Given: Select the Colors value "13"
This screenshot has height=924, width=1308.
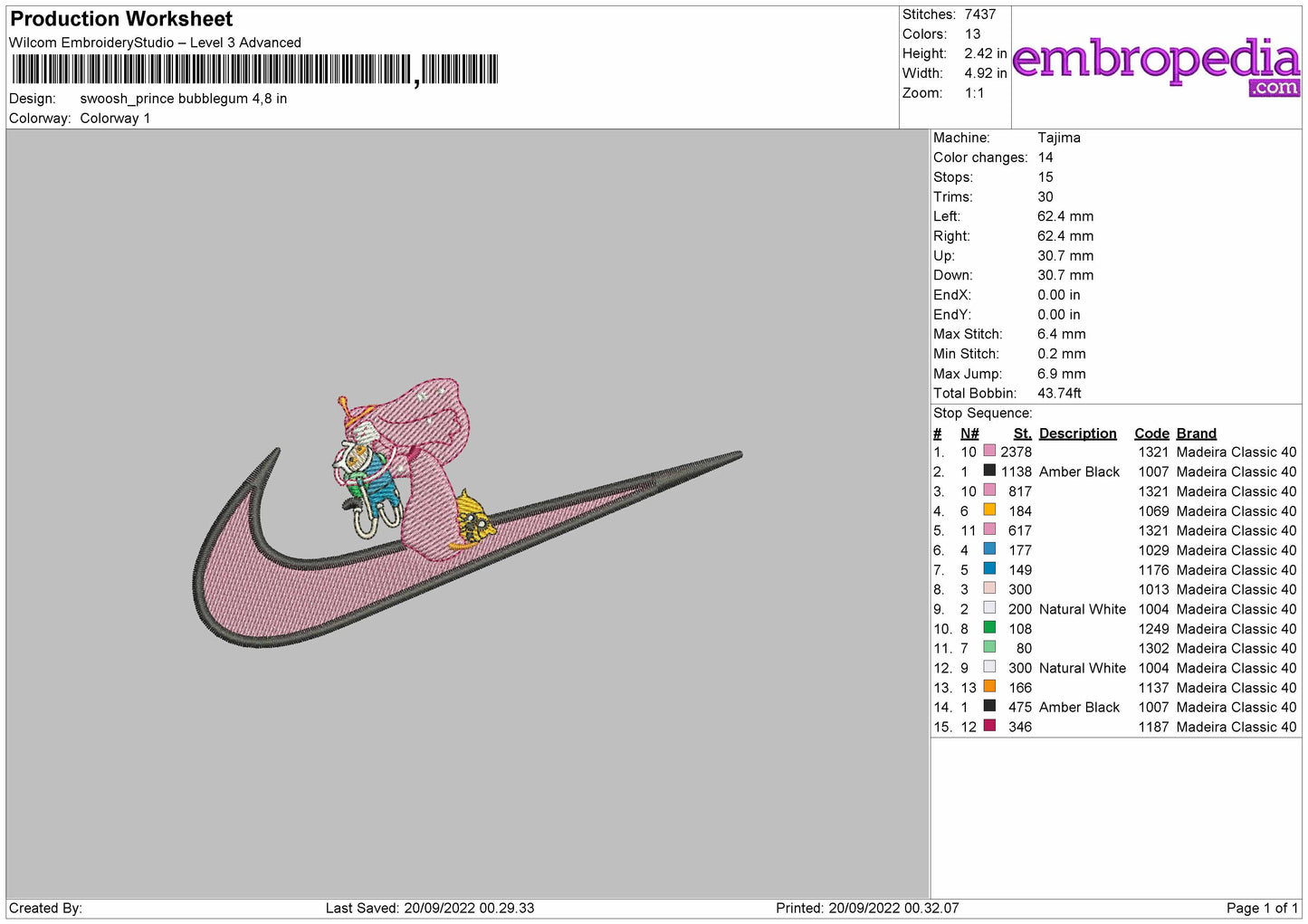Looking at the screenshot, I should 972,34.
